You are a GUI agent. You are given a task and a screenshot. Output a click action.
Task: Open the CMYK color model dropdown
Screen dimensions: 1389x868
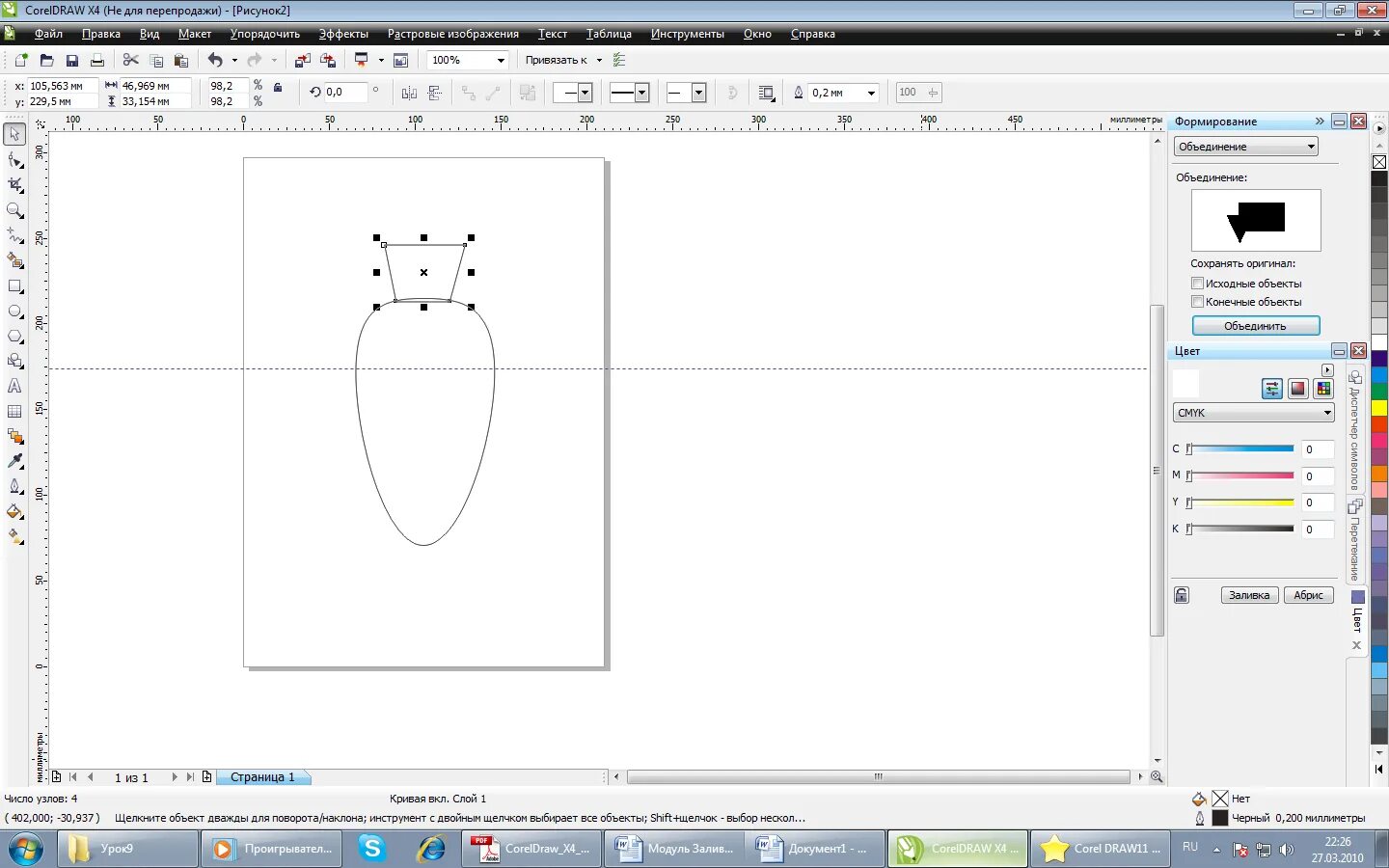[1327, 413]
